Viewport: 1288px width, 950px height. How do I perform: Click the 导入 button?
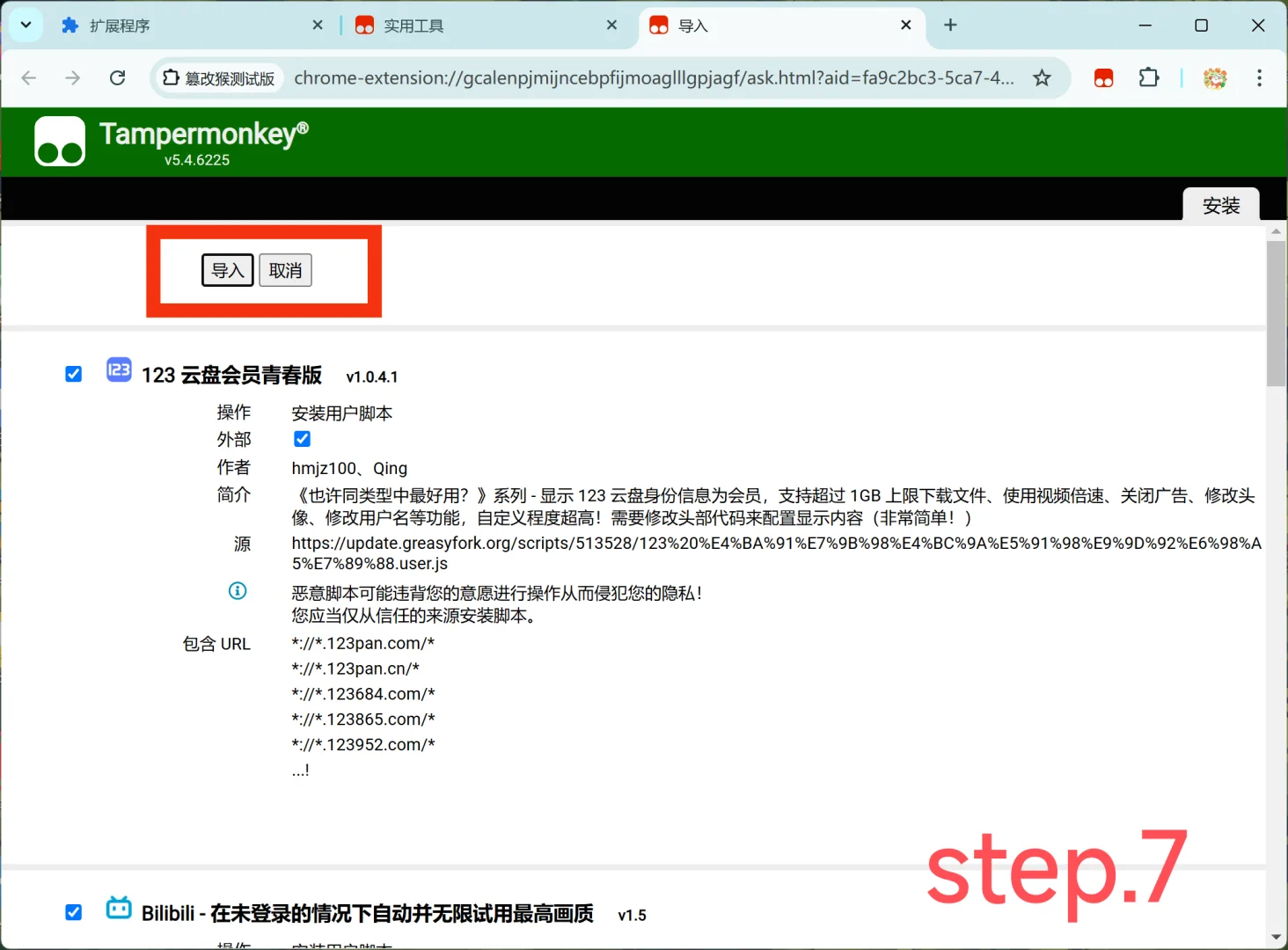(227, 270)
